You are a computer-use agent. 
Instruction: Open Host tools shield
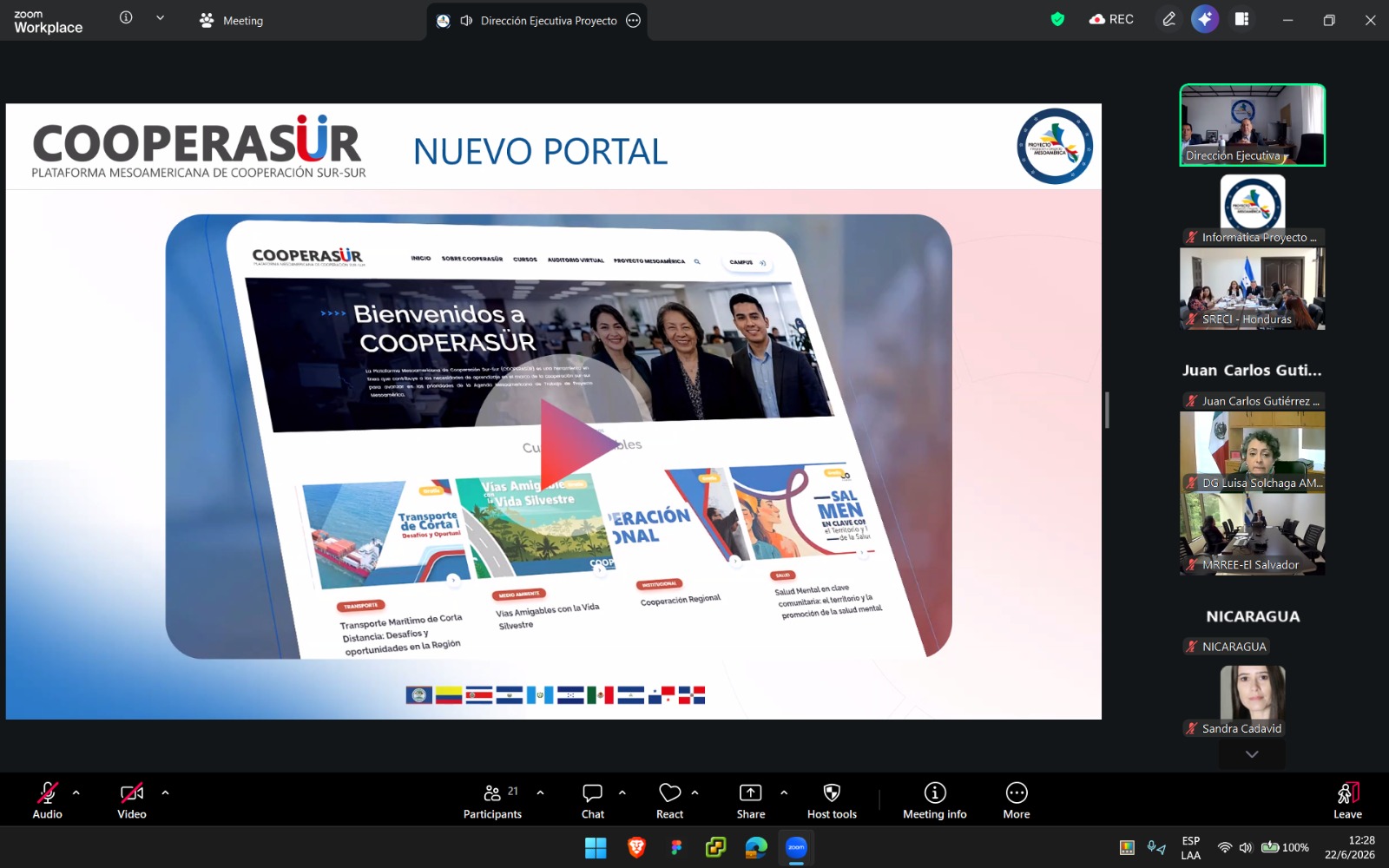(x=832, y=800)
